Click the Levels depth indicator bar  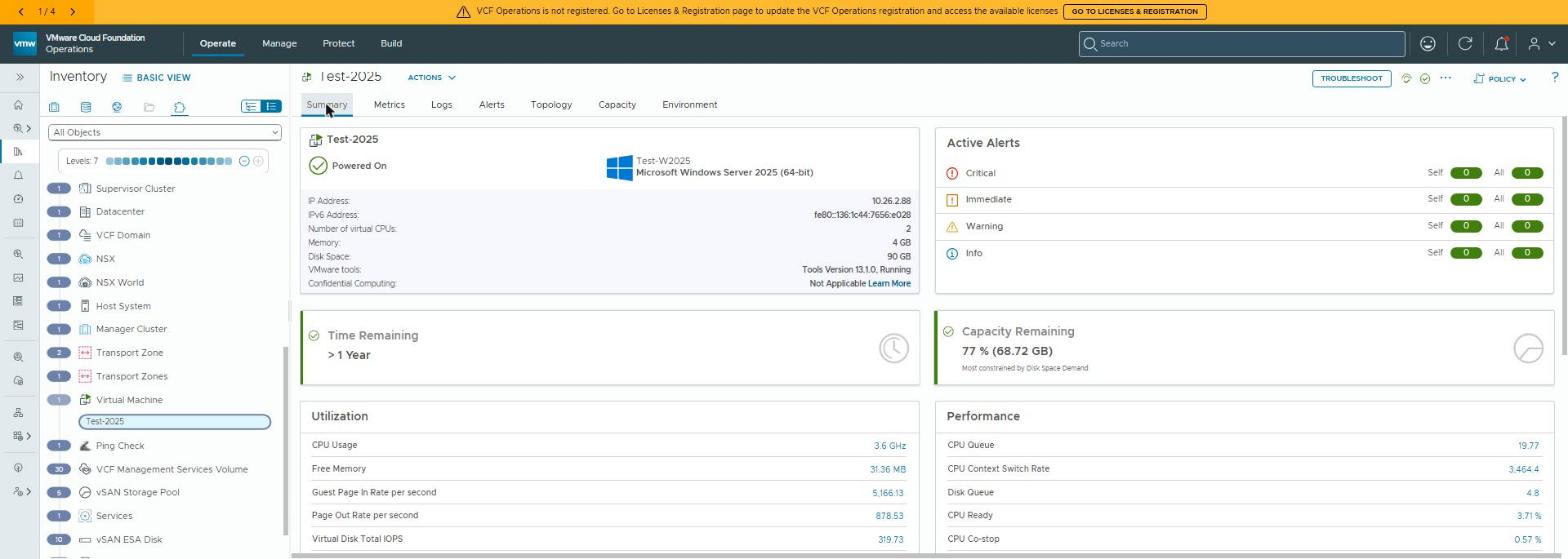(x=169, y=161)
